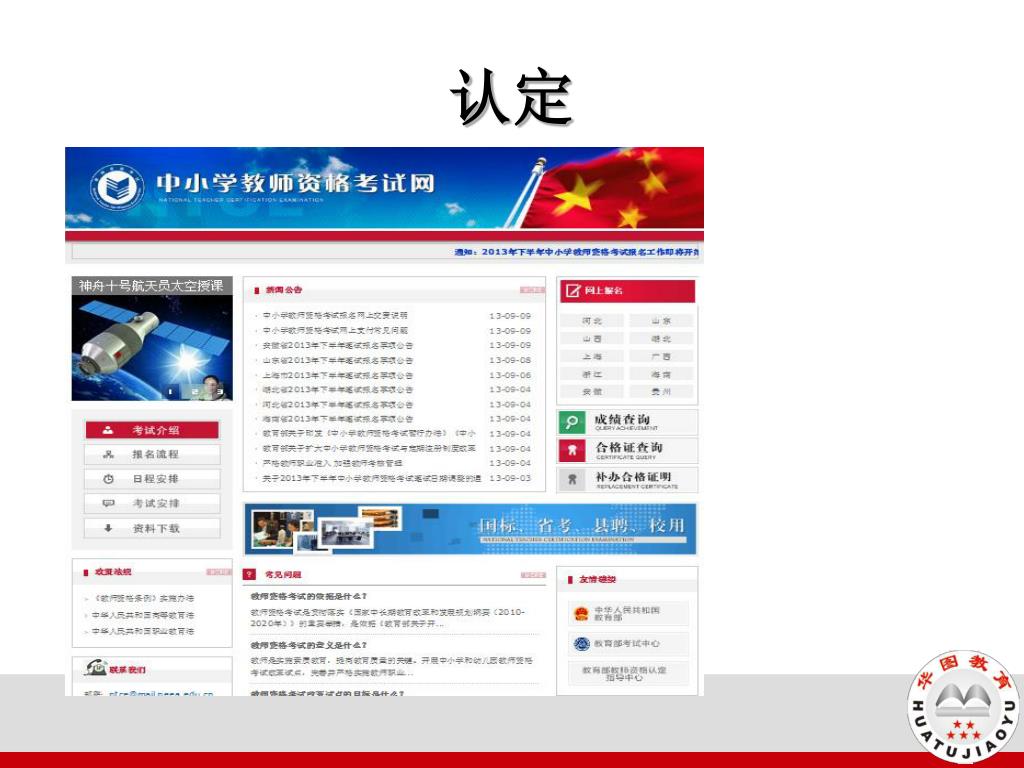Open news 湖北省2013年下半年笔试报名事项公告
Image resolution: width=1024 pixels, height=768 pixels.
point(338,389)
